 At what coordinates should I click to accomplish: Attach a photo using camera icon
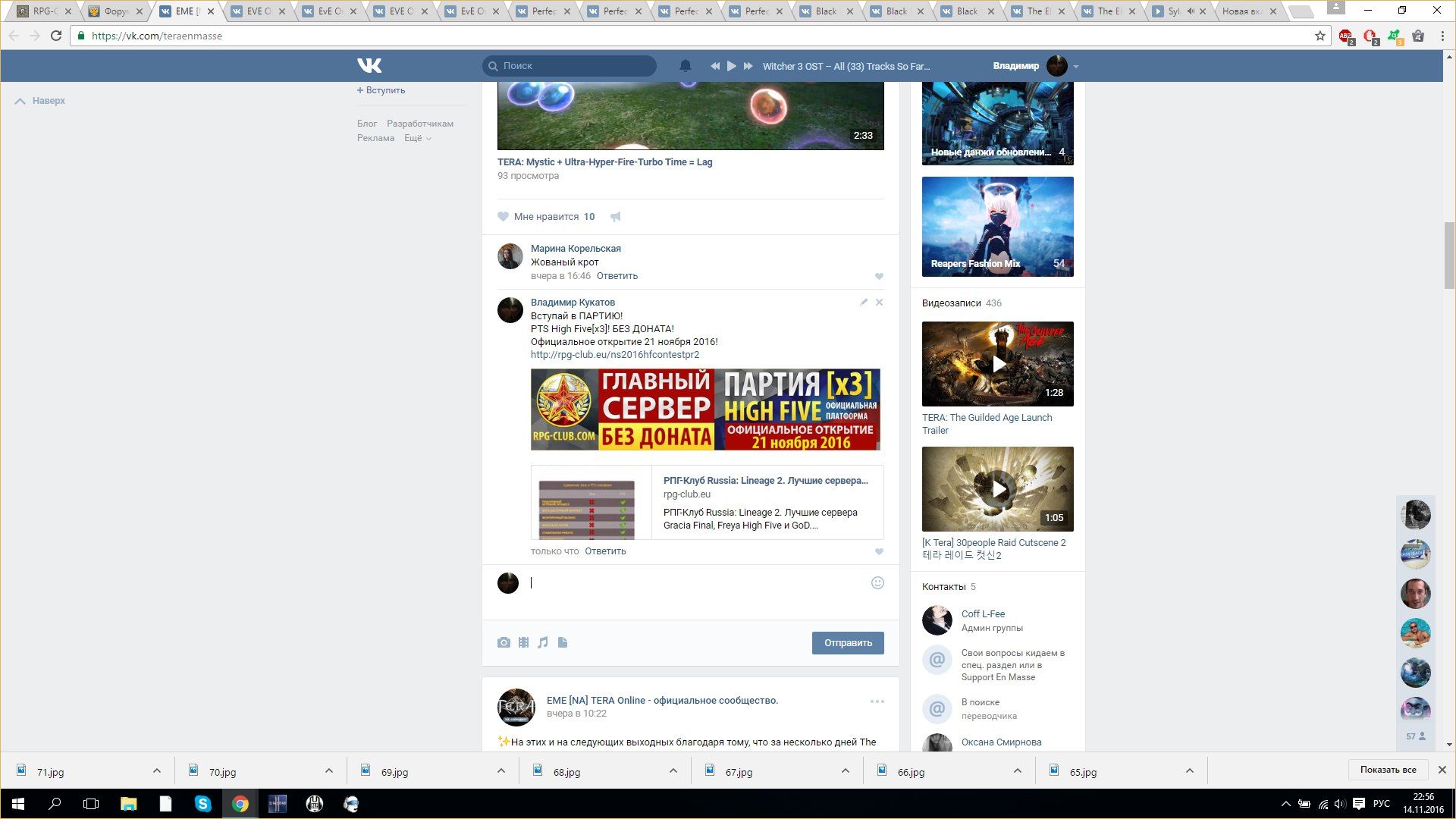504,642
